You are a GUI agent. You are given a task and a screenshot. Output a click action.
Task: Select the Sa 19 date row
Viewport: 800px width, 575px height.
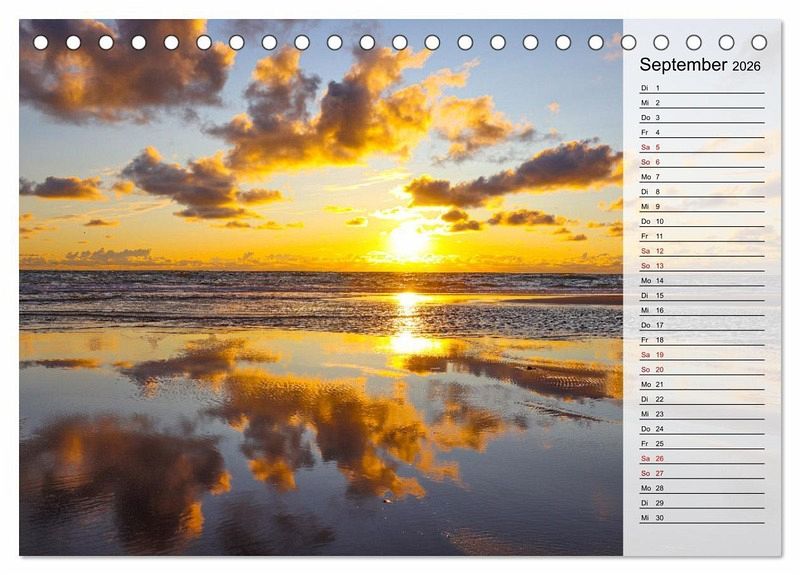tap(701, 355)
